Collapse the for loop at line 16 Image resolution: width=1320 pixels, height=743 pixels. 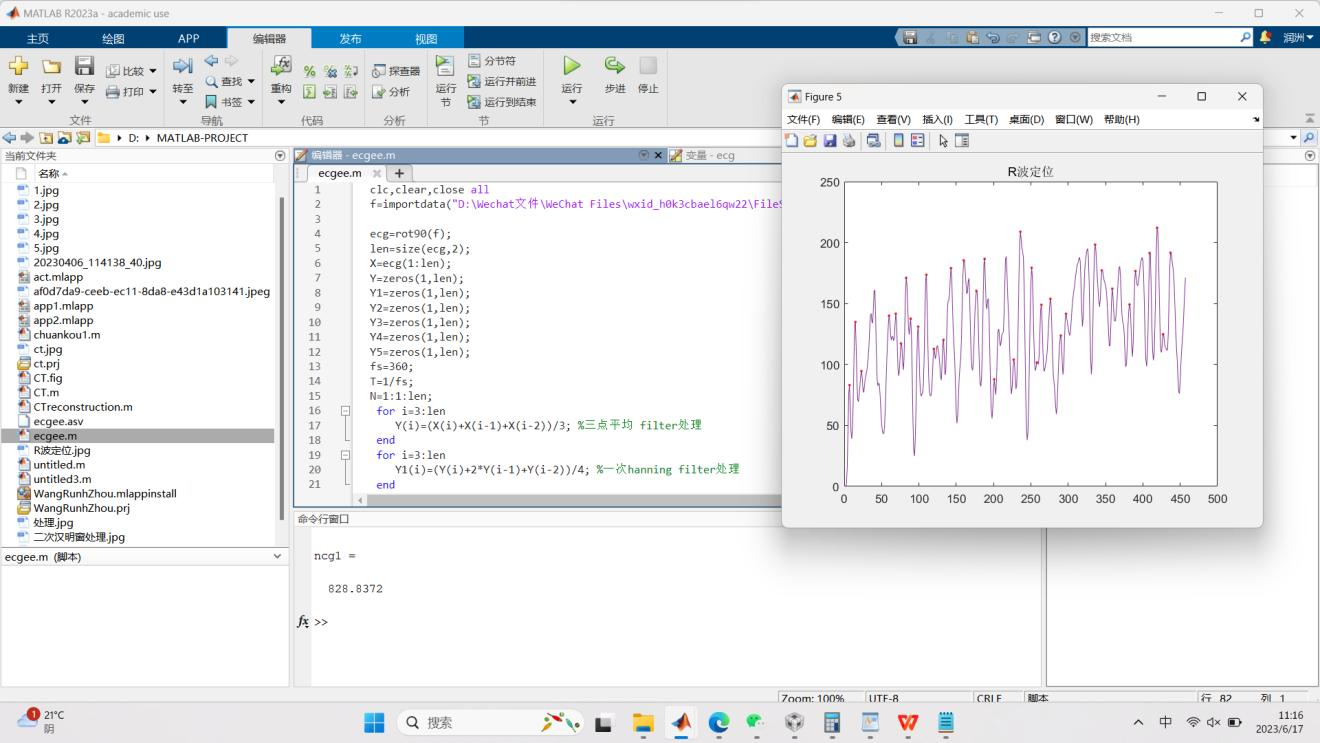coord(345,410)
